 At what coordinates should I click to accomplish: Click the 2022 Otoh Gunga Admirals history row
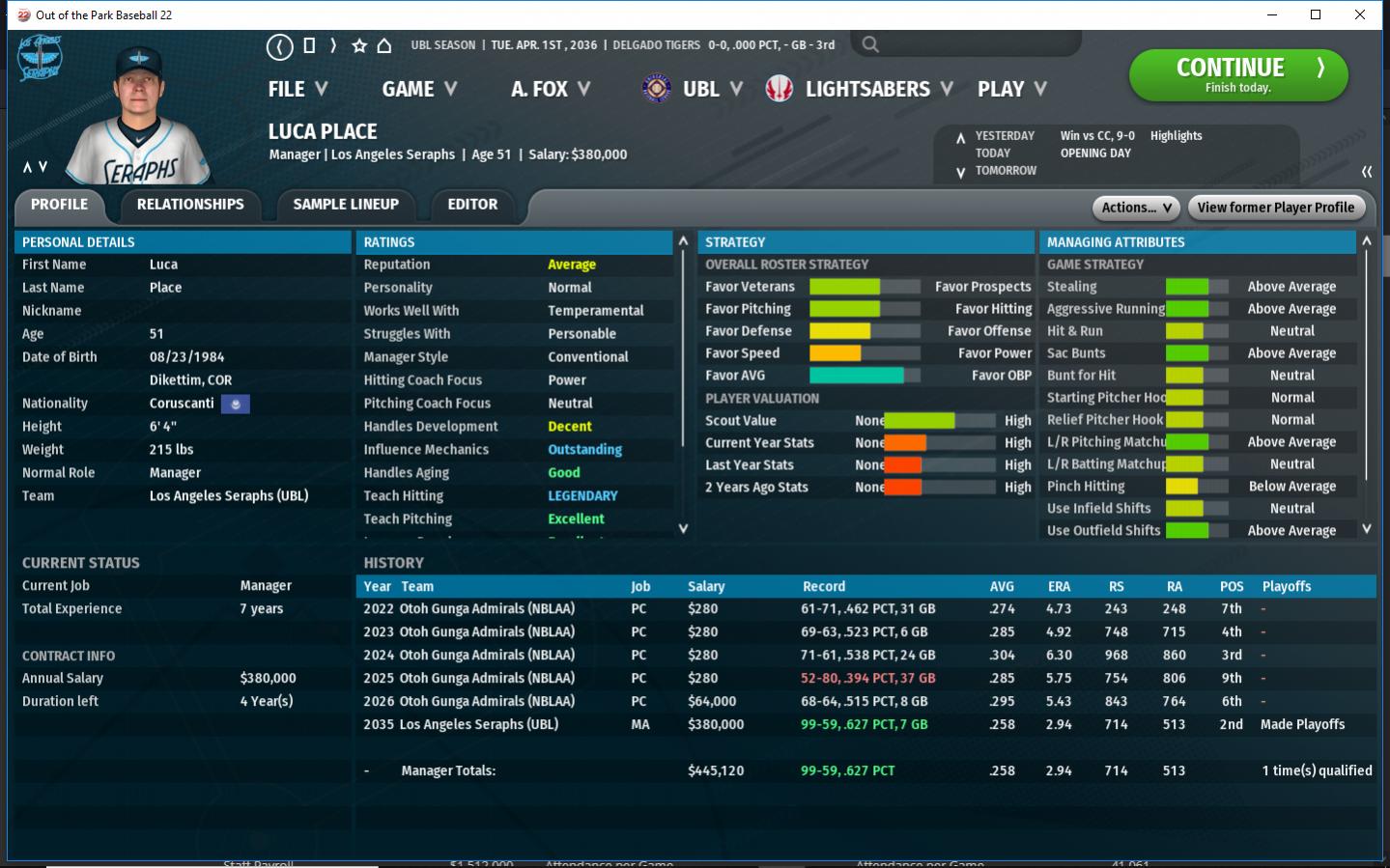[x=866, y=609]
